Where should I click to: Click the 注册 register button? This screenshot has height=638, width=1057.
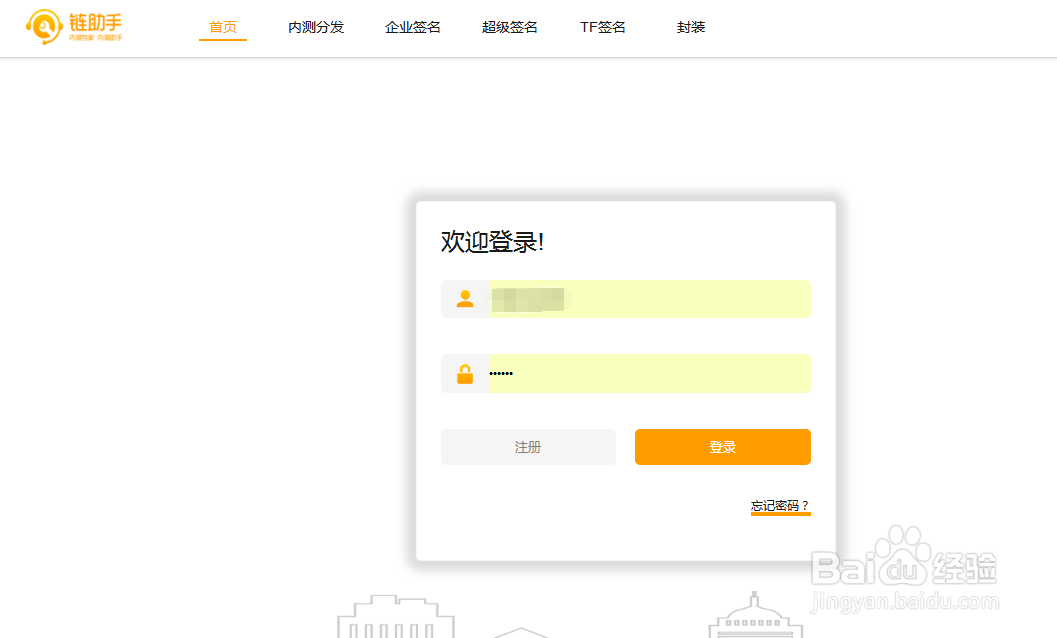point(528,446)
